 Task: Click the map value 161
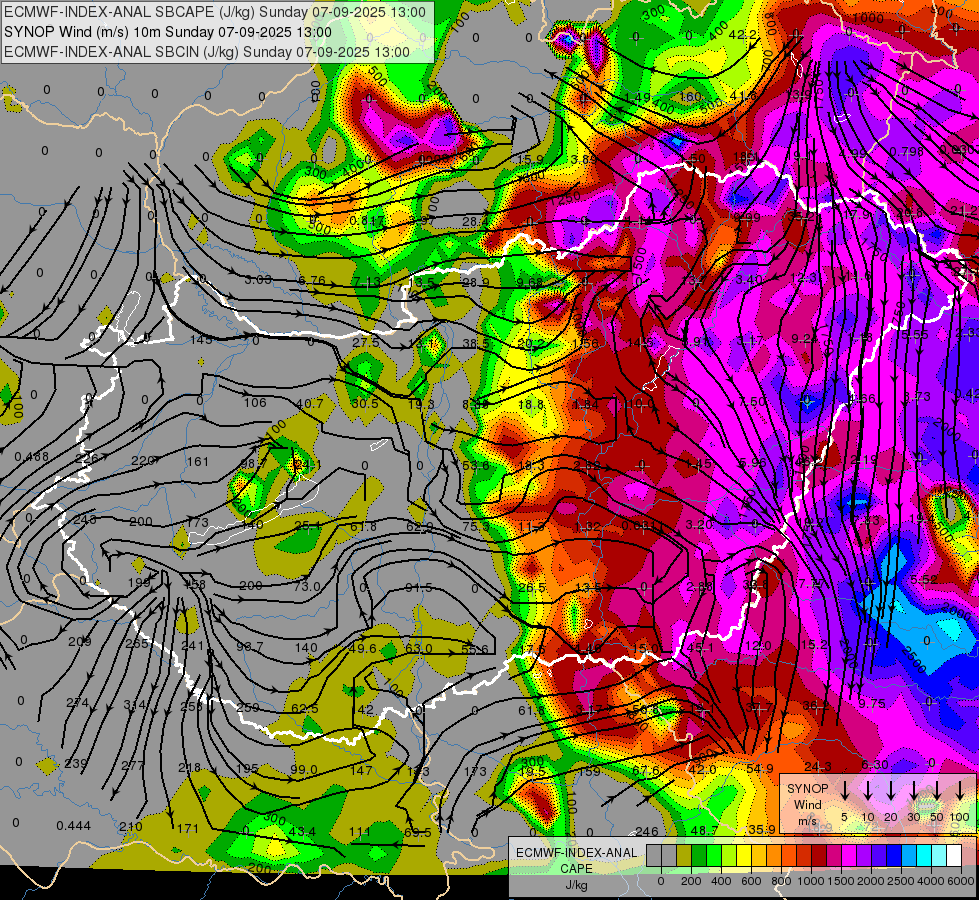197,462
